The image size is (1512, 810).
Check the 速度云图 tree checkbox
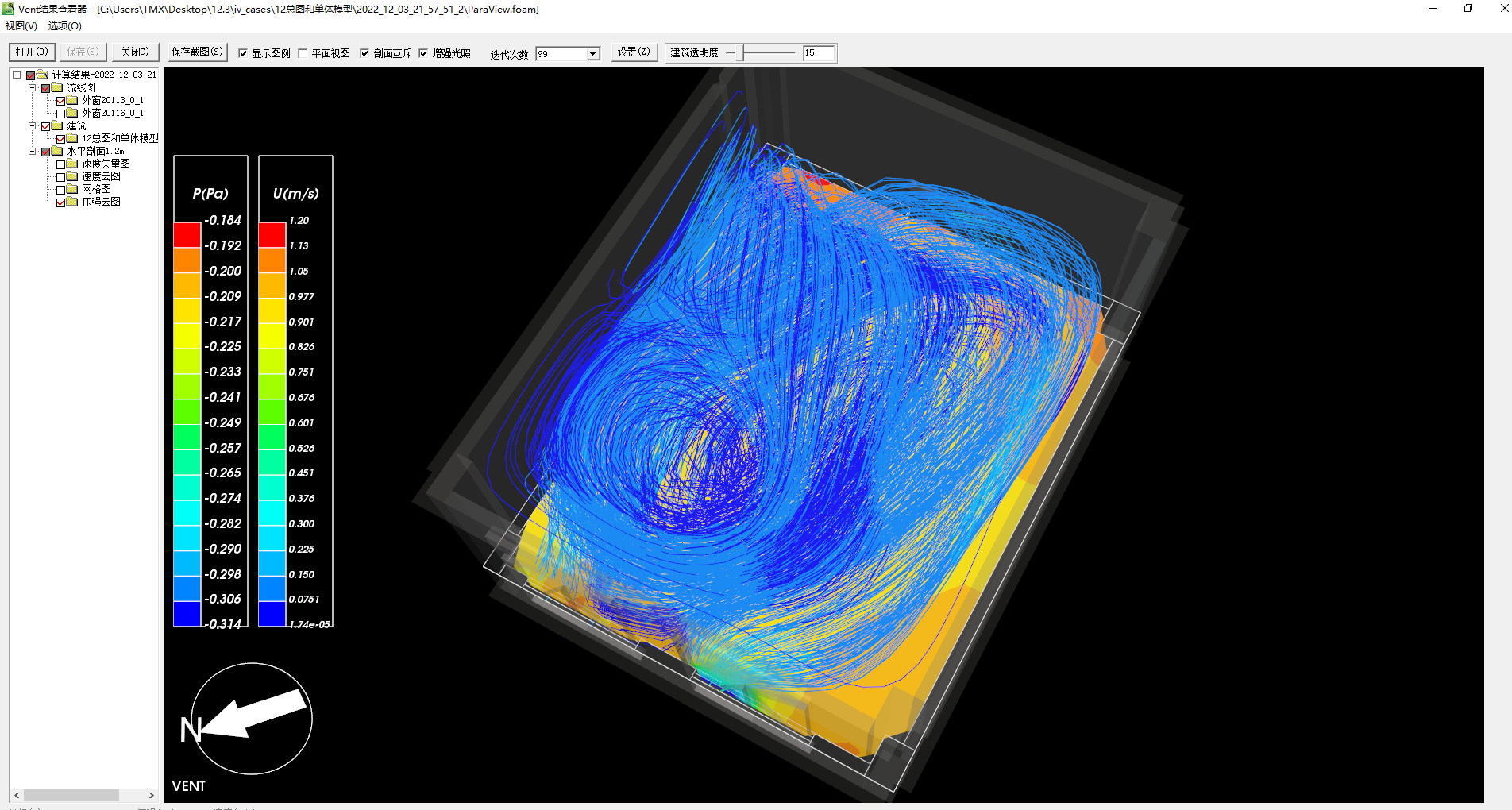61,177
